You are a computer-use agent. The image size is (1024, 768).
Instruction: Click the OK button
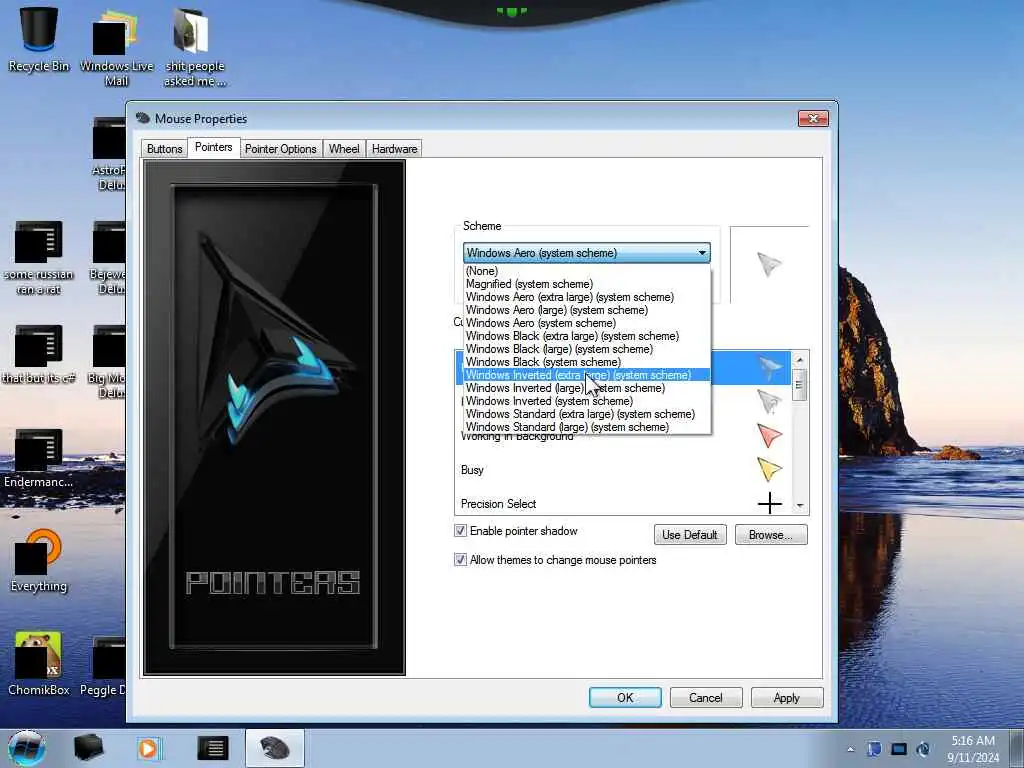[625, 697]
